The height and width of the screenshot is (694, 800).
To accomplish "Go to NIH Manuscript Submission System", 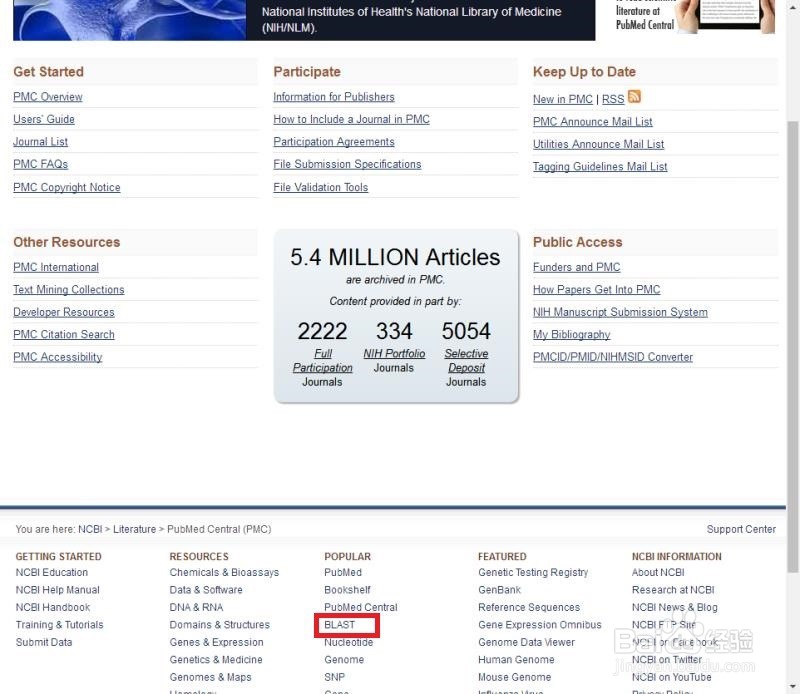I will [x=620, y=312].
